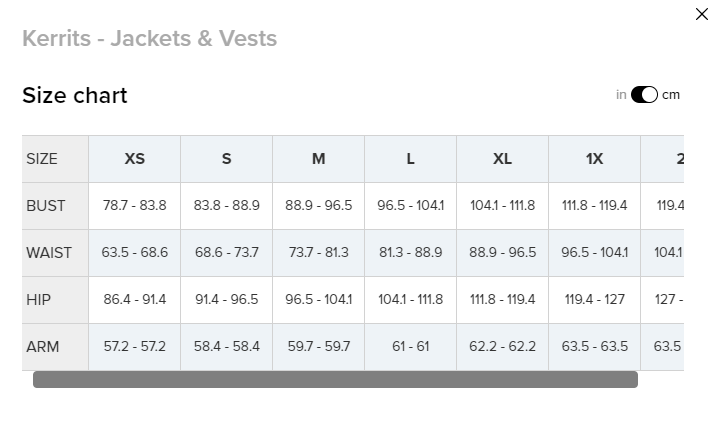This screenshot has height=437, width=716.
Task: Click the XS bust value 78.7 - 83.8
Action: (135, 206)
